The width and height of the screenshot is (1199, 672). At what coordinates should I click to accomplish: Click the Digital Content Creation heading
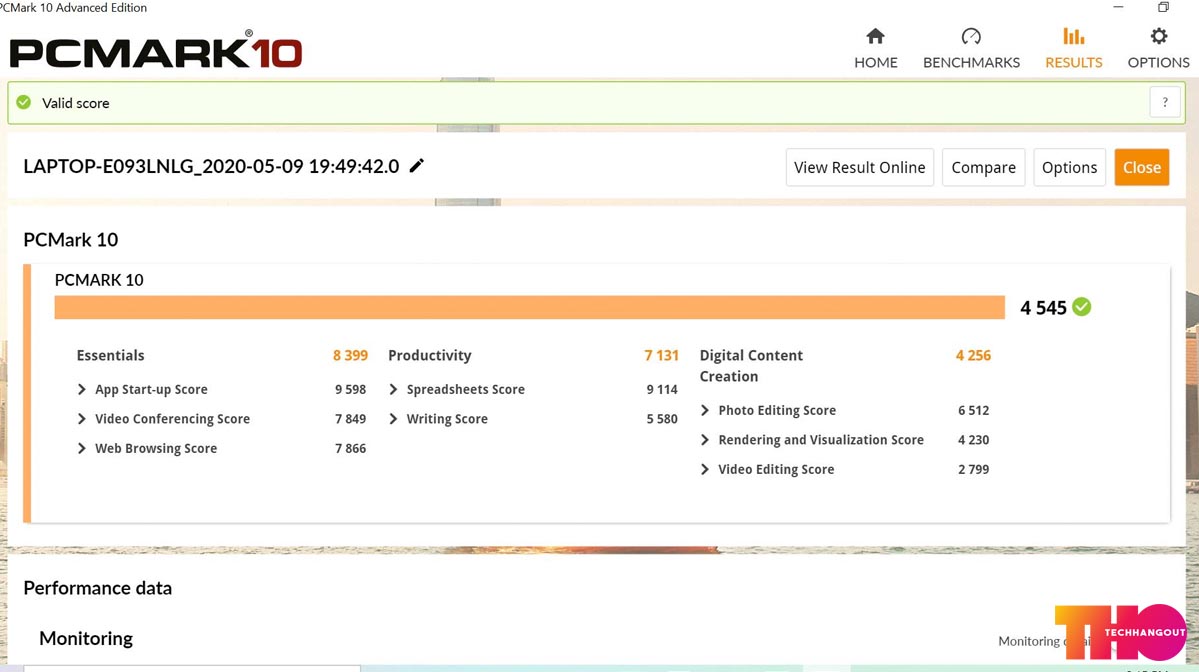coord(751,365)
